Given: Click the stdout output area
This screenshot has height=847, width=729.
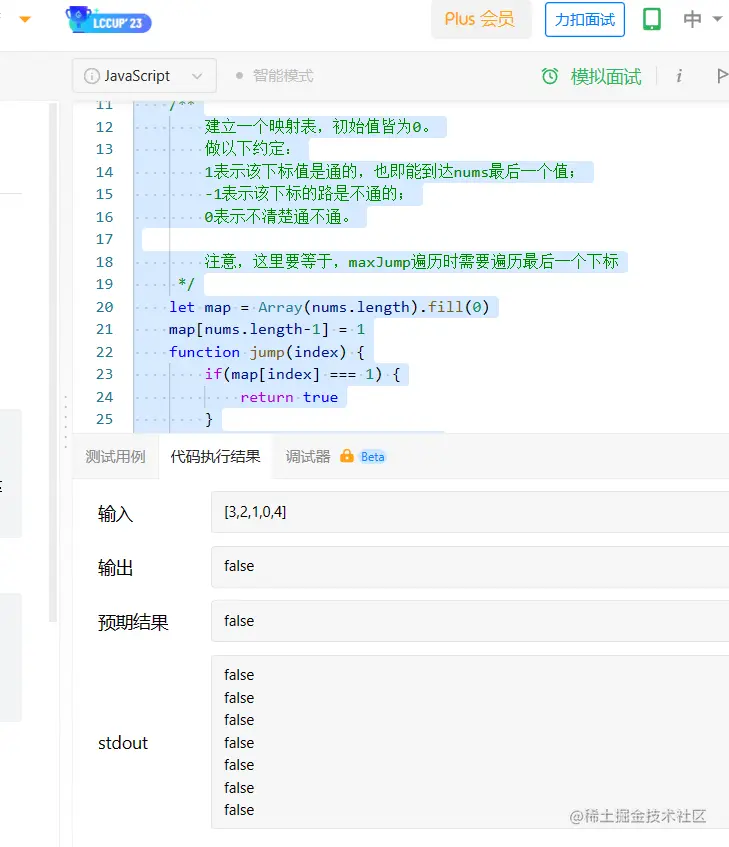Looking at the screenshot, I should click(470, 742).
